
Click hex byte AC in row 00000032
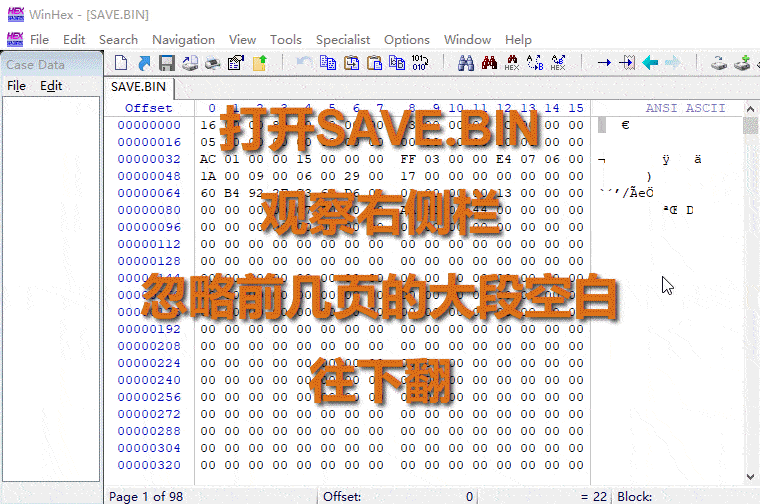click(x=208, y=159)
